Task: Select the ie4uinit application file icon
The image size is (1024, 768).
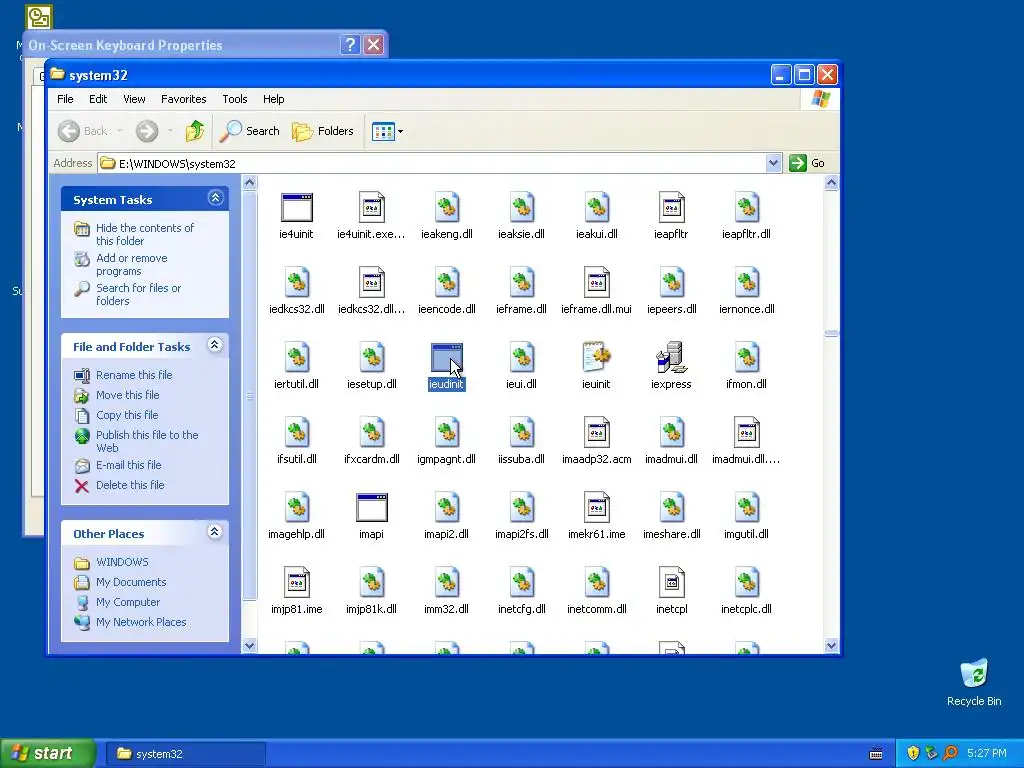Action: (296, 208)
